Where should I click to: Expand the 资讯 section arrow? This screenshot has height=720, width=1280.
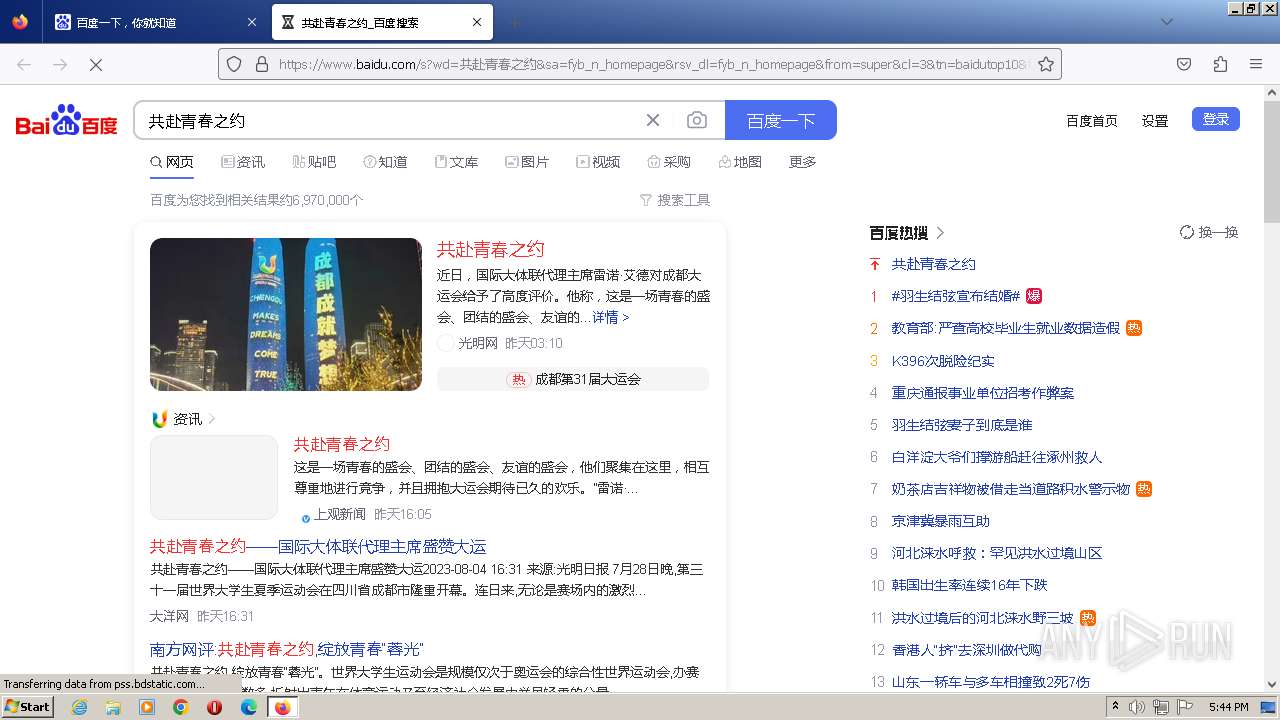click(211, 419)
